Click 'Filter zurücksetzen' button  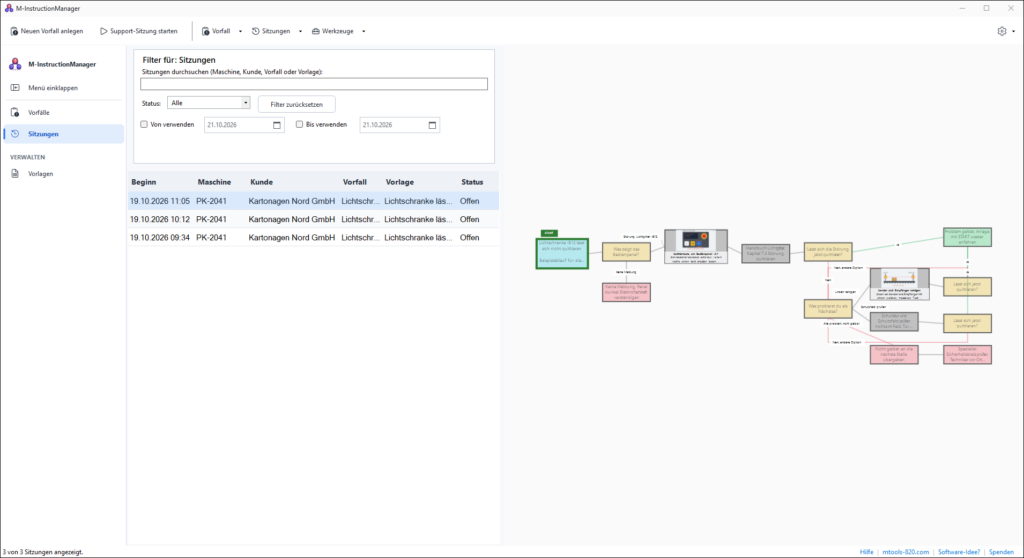(x=296, y=104)
